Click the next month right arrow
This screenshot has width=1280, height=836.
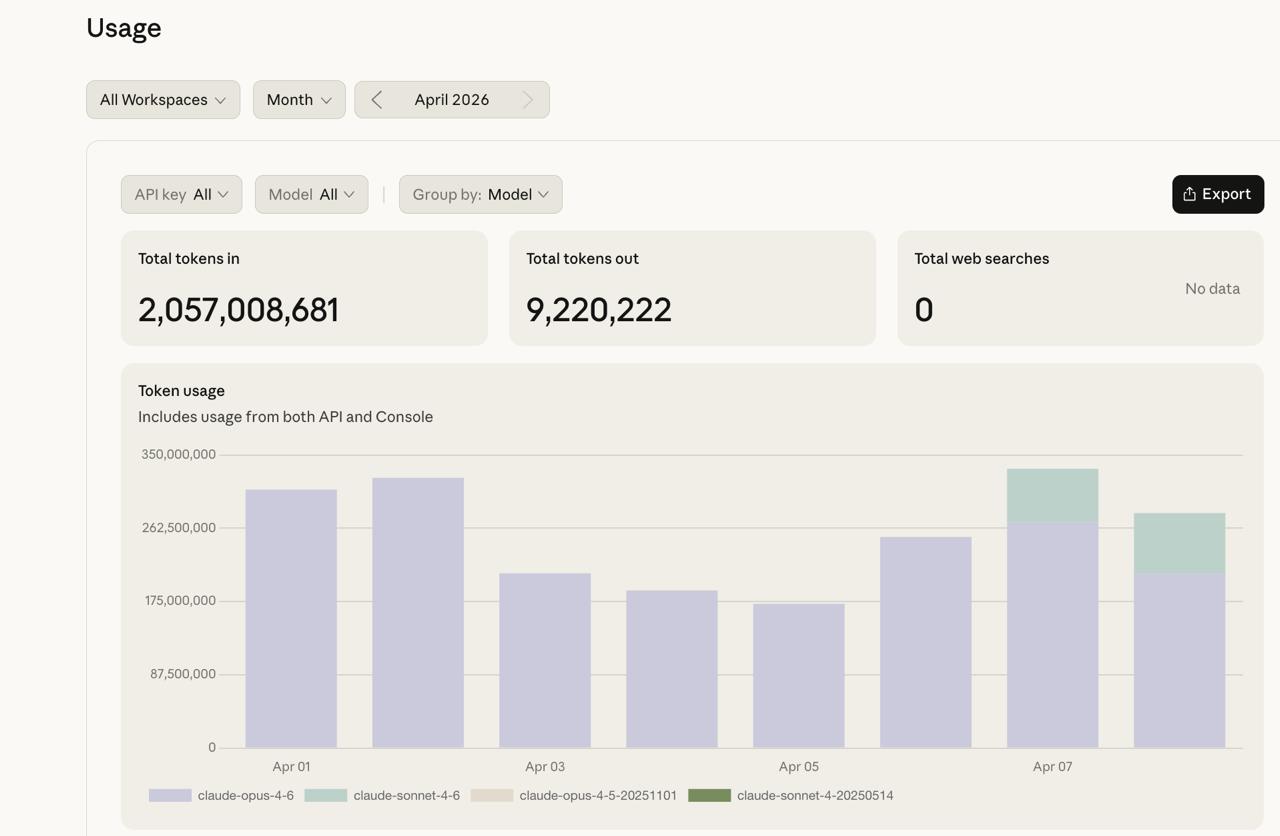tap(527, 100)
